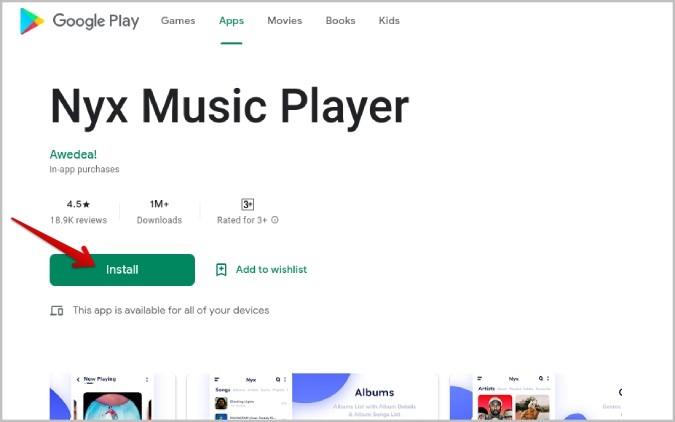Click the 4.5 star rating
This screenshot has width=675, height=422.
tap(78, 204)
